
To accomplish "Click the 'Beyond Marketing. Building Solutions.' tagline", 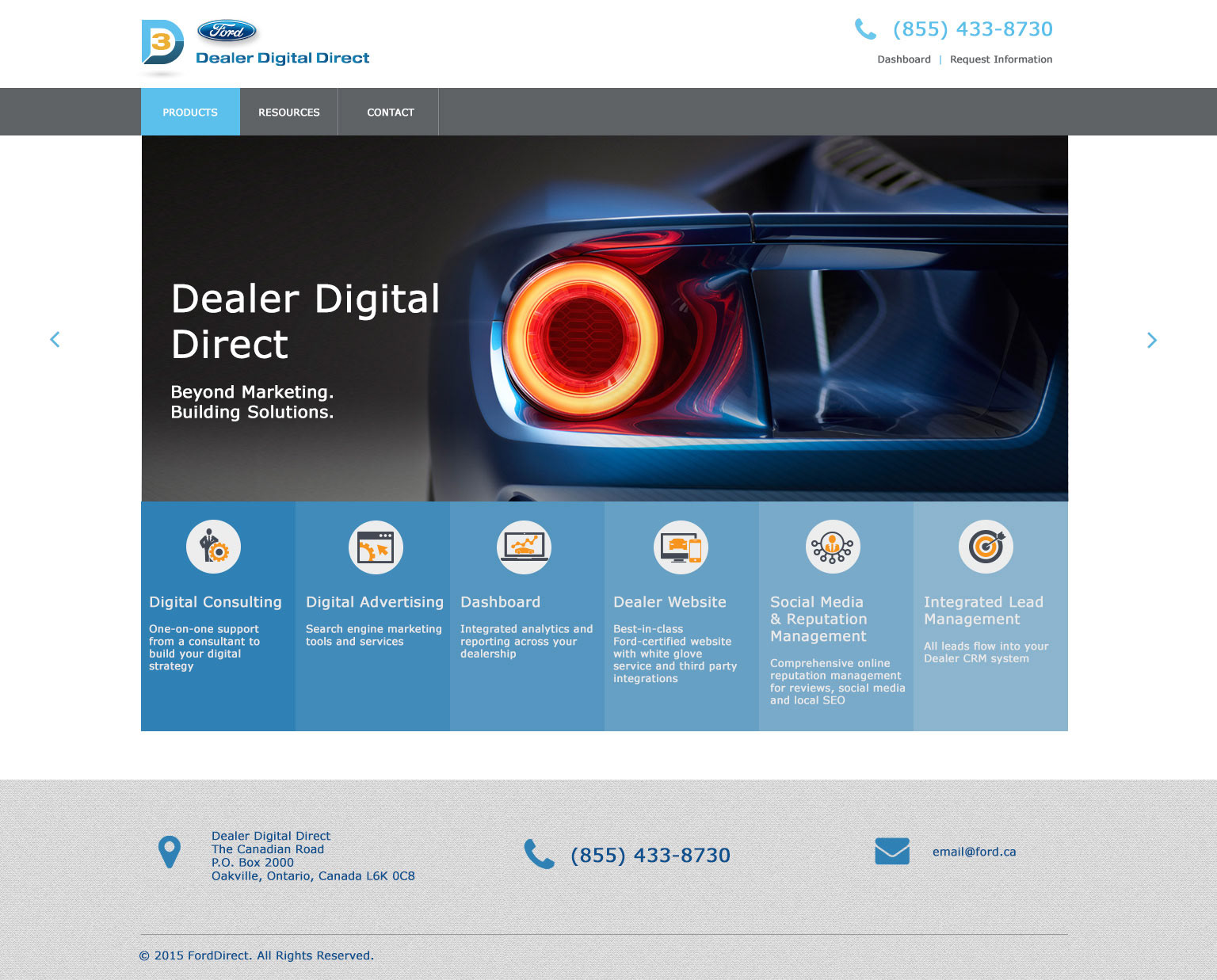I will point(252,402).
